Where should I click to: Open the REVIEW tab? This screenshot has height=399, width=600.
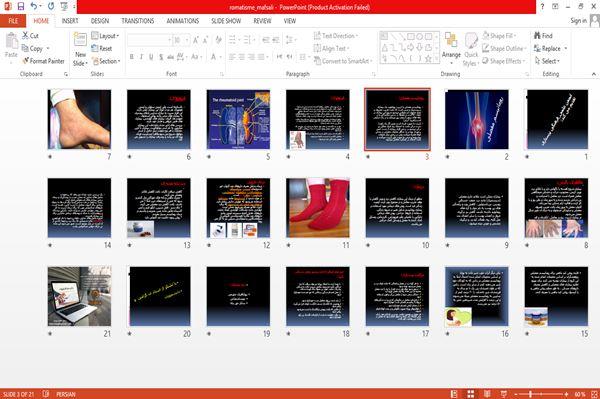262,21
